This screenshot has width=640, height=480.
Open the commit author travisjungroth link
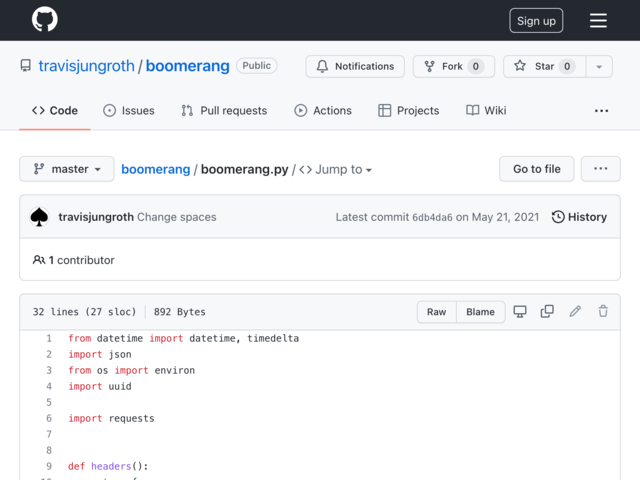click(96, 217)
